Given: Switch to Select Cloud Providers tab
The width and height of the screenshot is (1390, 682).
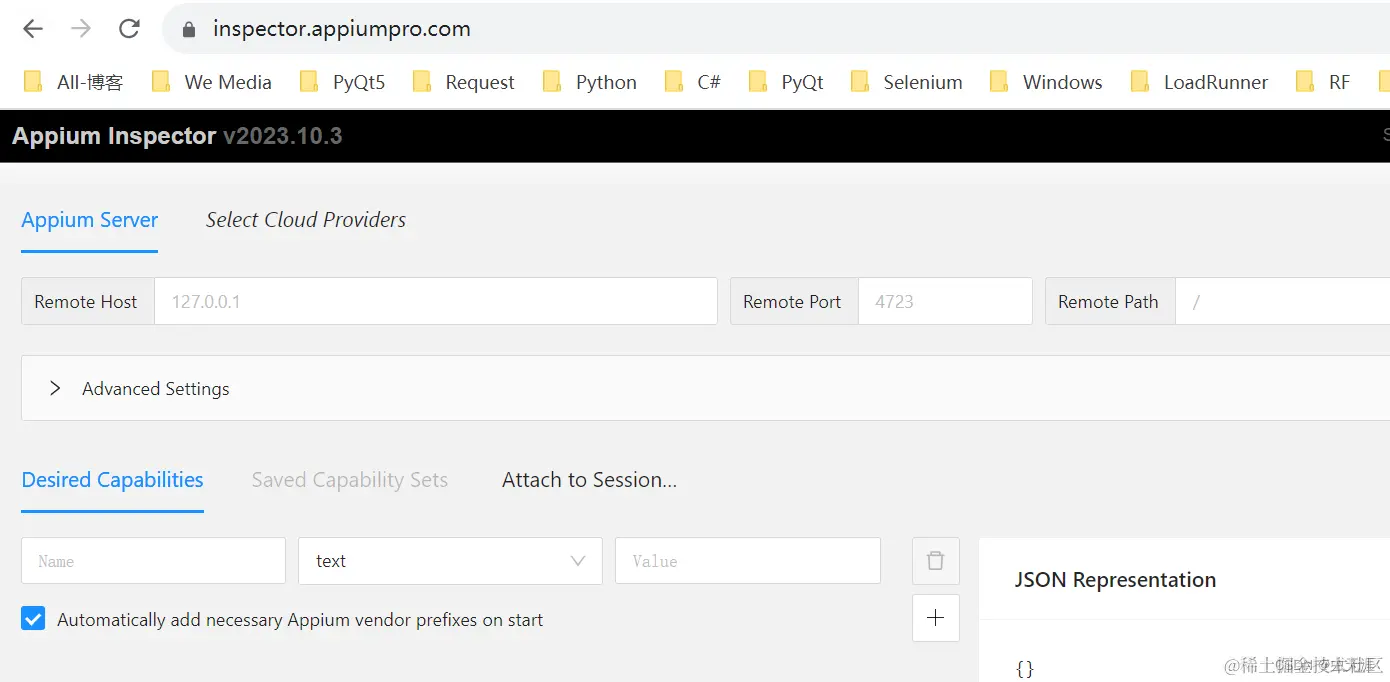Looking at the screenshot, I should 306,220.
